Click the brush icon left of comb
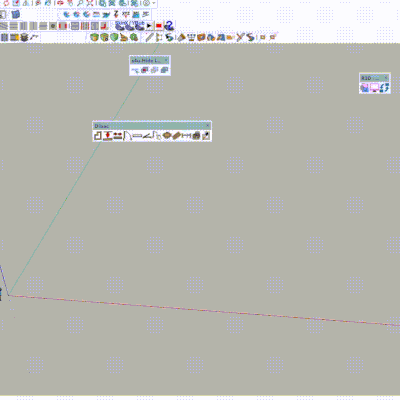 pos(181,37)
